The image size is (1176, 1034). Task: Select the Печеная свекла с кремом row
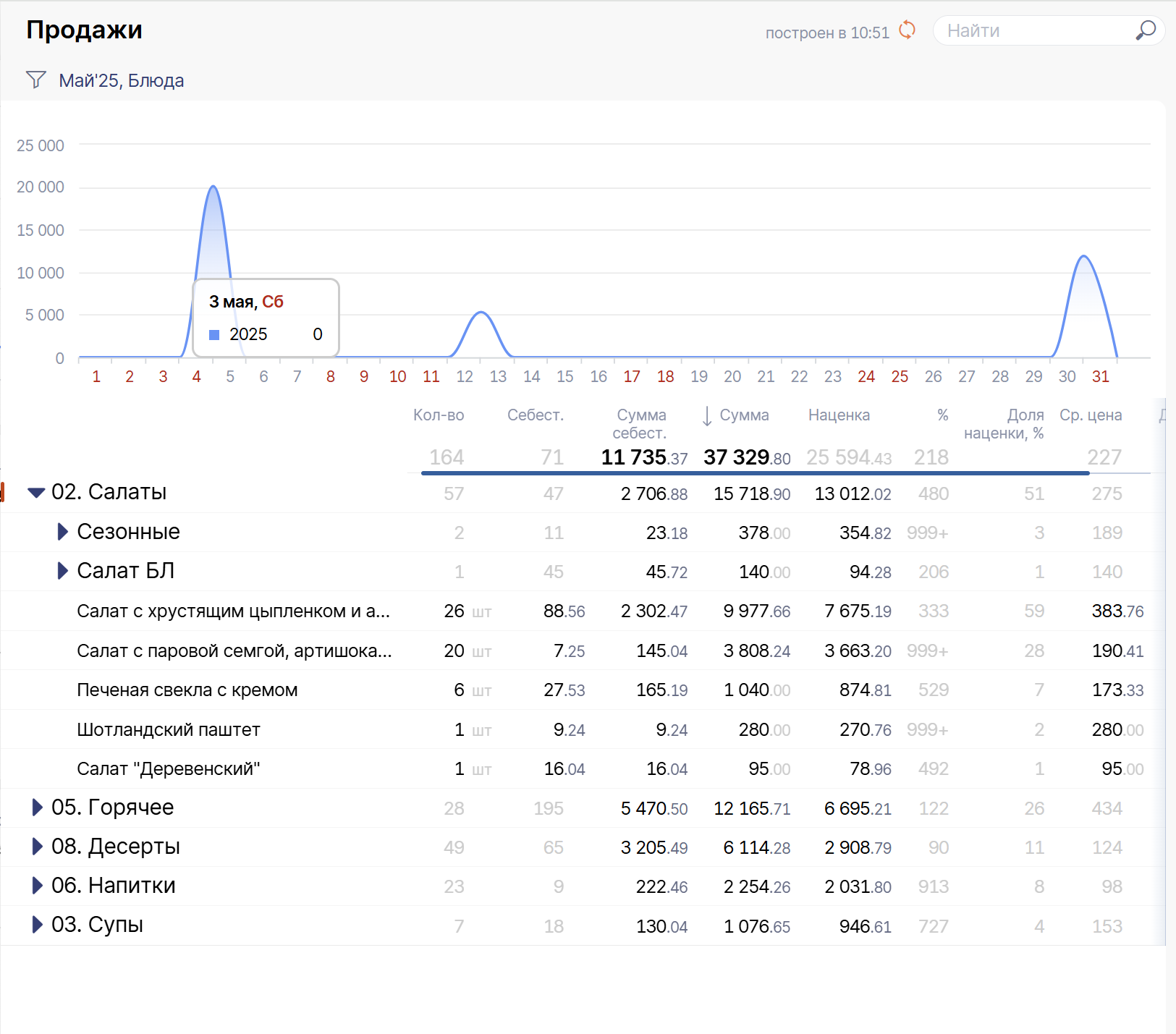[187, 690]
